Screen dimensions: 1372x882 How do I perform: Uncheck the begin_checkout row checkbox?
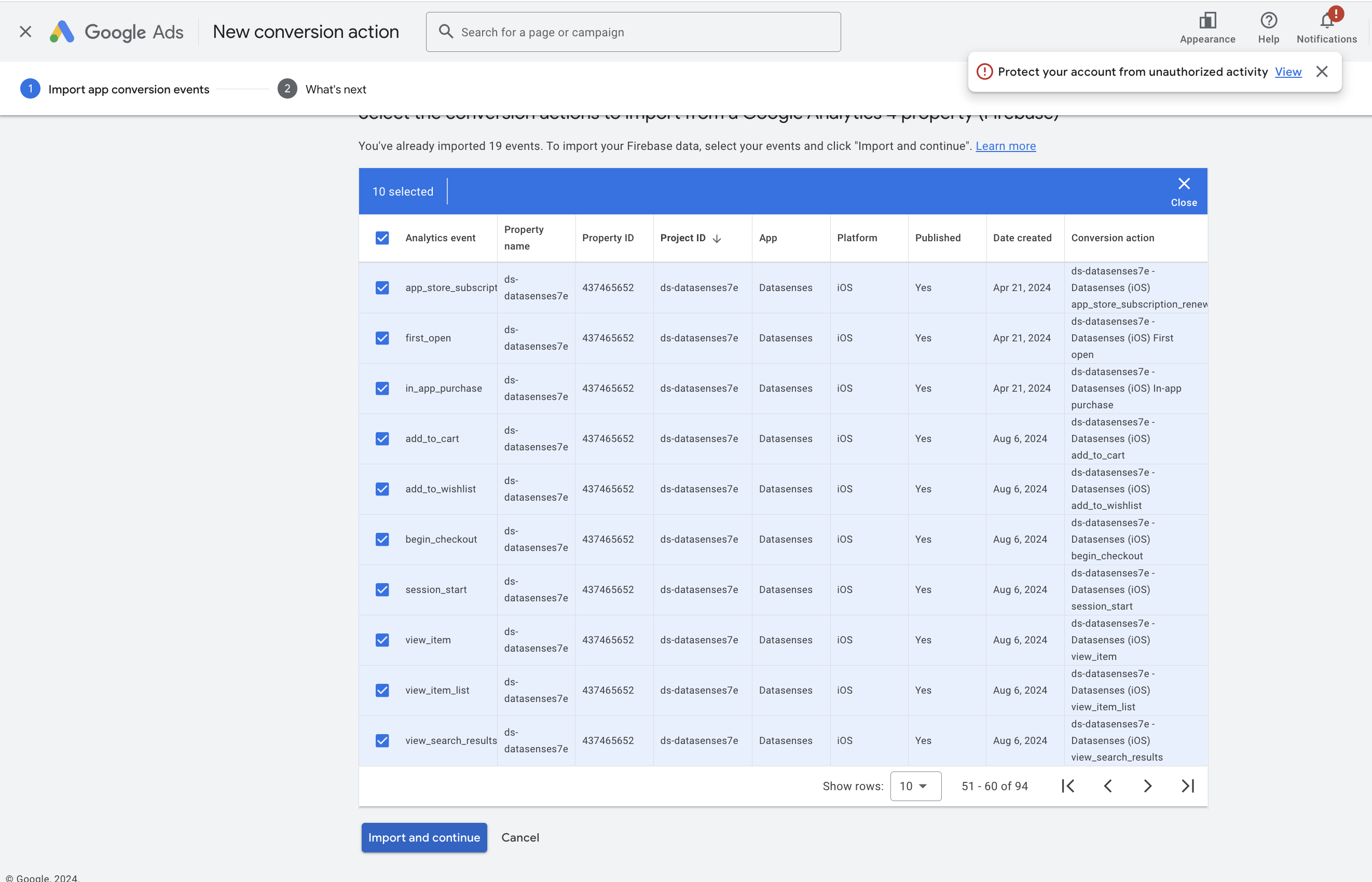click(x=382, y=540)
